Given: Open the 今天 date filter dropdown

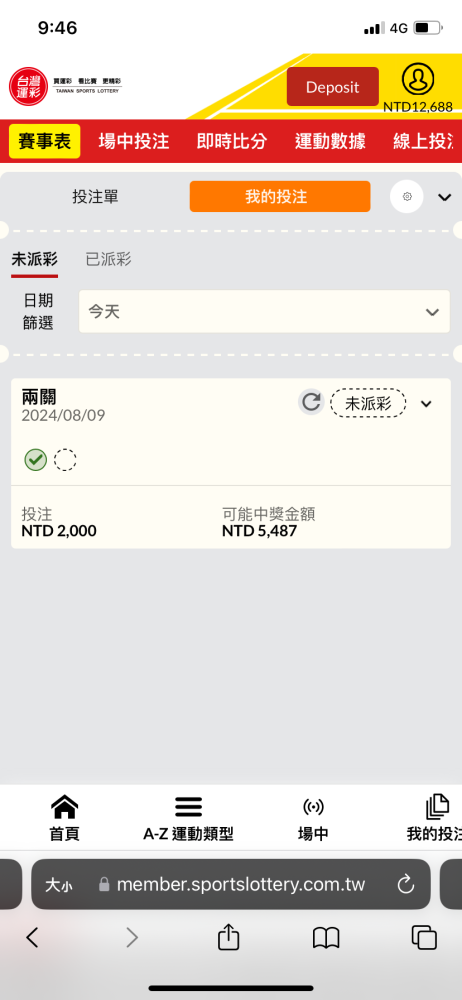Looking at the screenshot, I should [x=264, y=311].
